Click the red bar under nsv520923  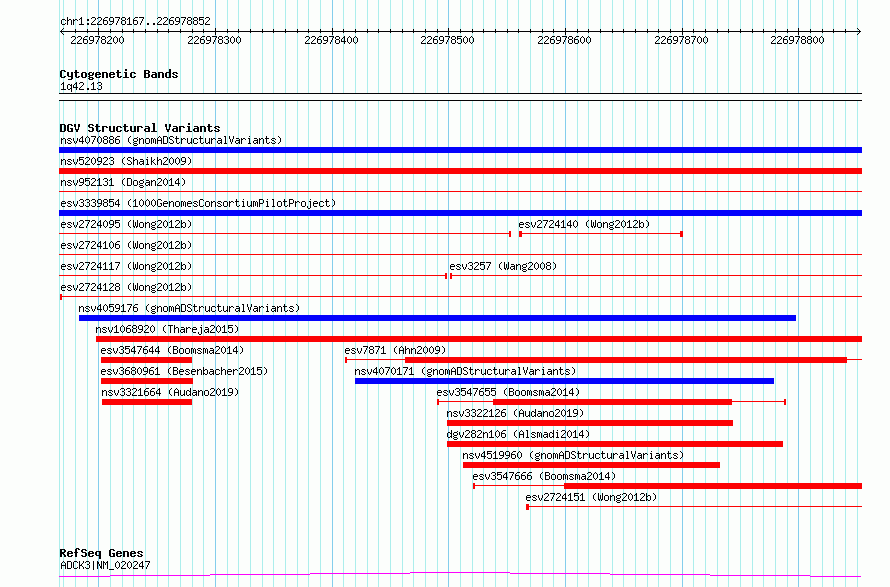pos(460,171)
